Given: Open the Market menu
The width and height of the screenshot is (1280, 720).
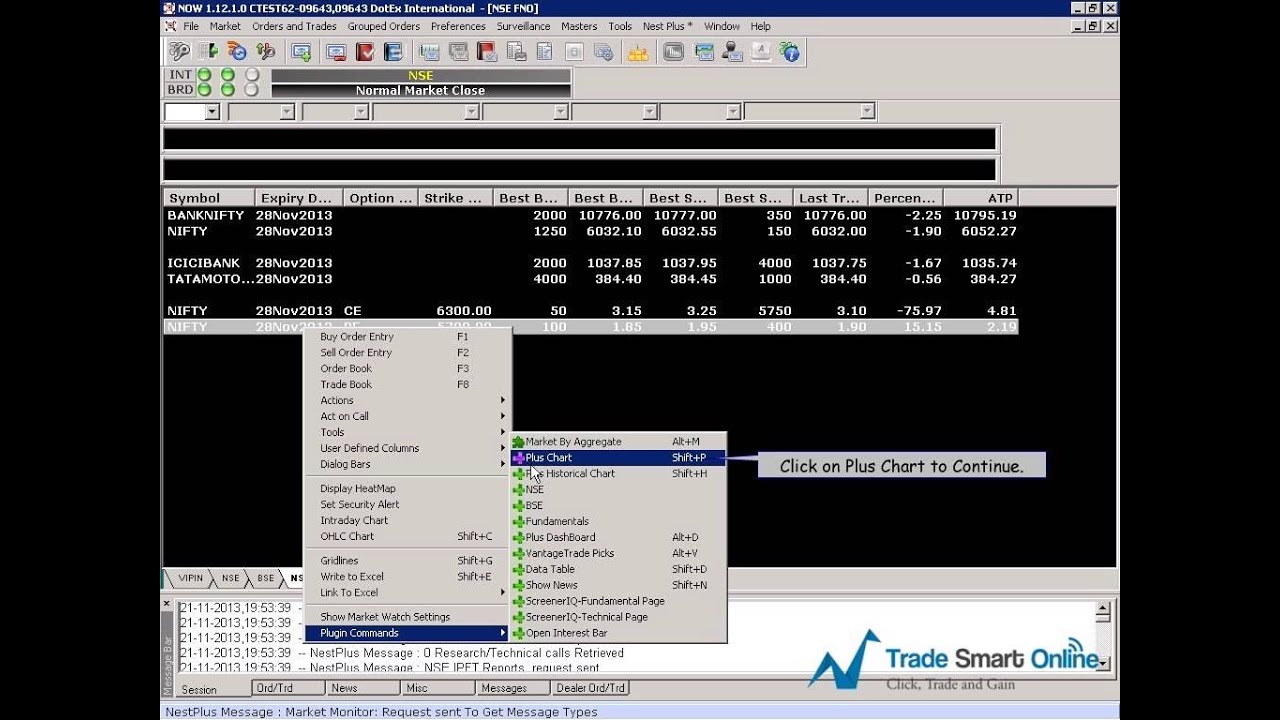Looking at the screenshot, I should pos(225,26).
